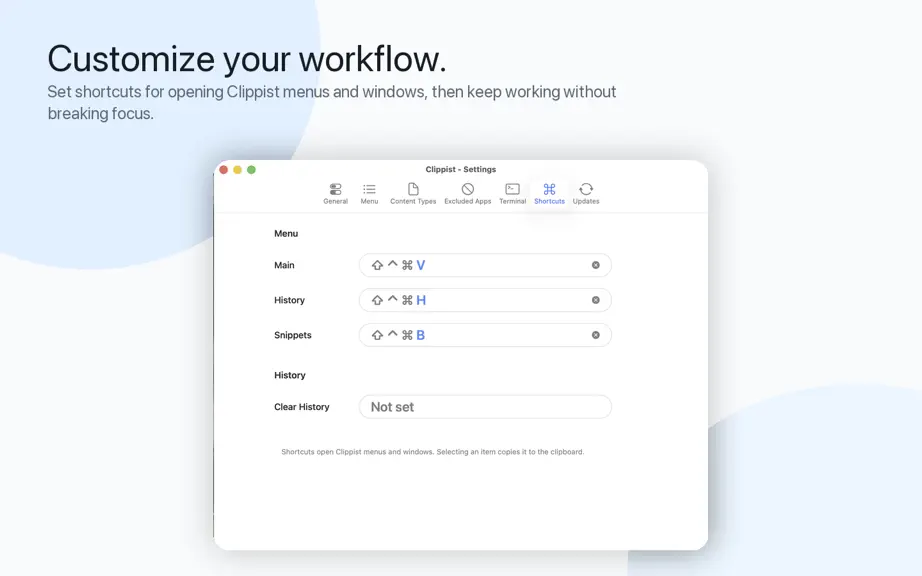Click the Snippets shortcut recorder field

[x=485, y=335]
